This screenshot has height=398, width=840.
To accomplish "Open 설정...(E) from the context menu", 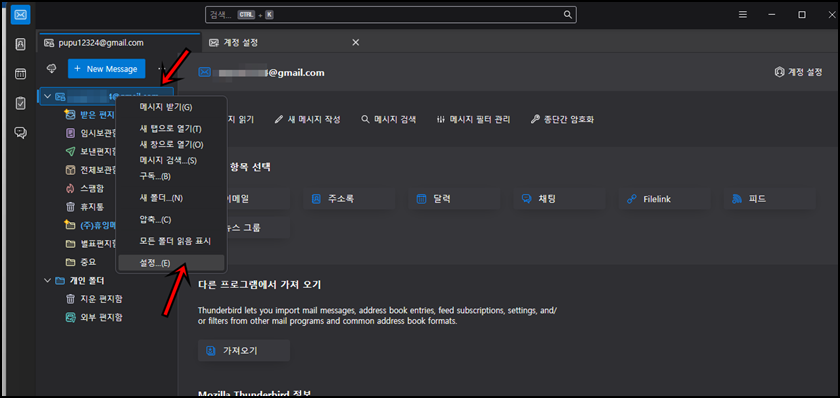I will point(171,263).
